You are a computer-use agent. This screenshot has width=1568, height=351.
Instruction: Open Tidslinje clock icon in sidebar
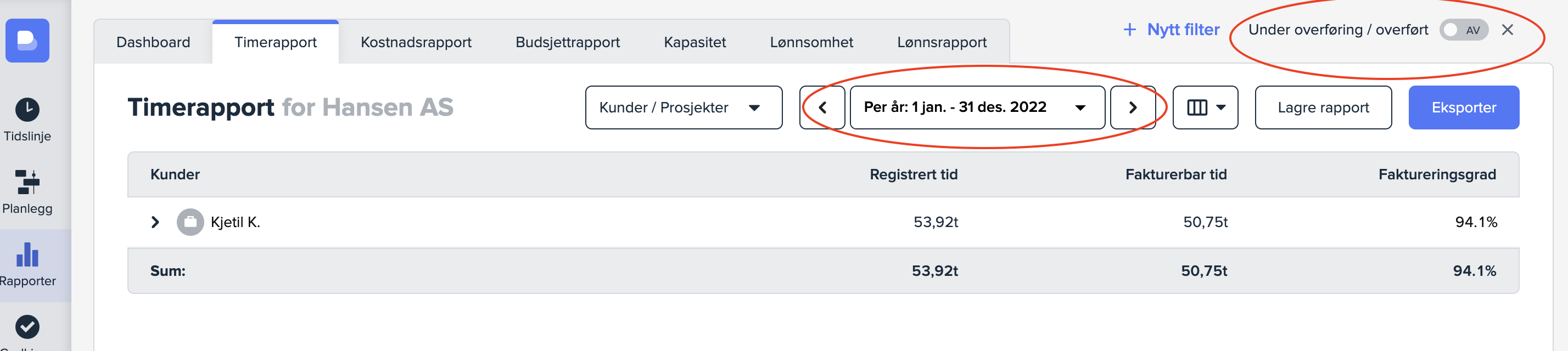[x=27, y=110]
